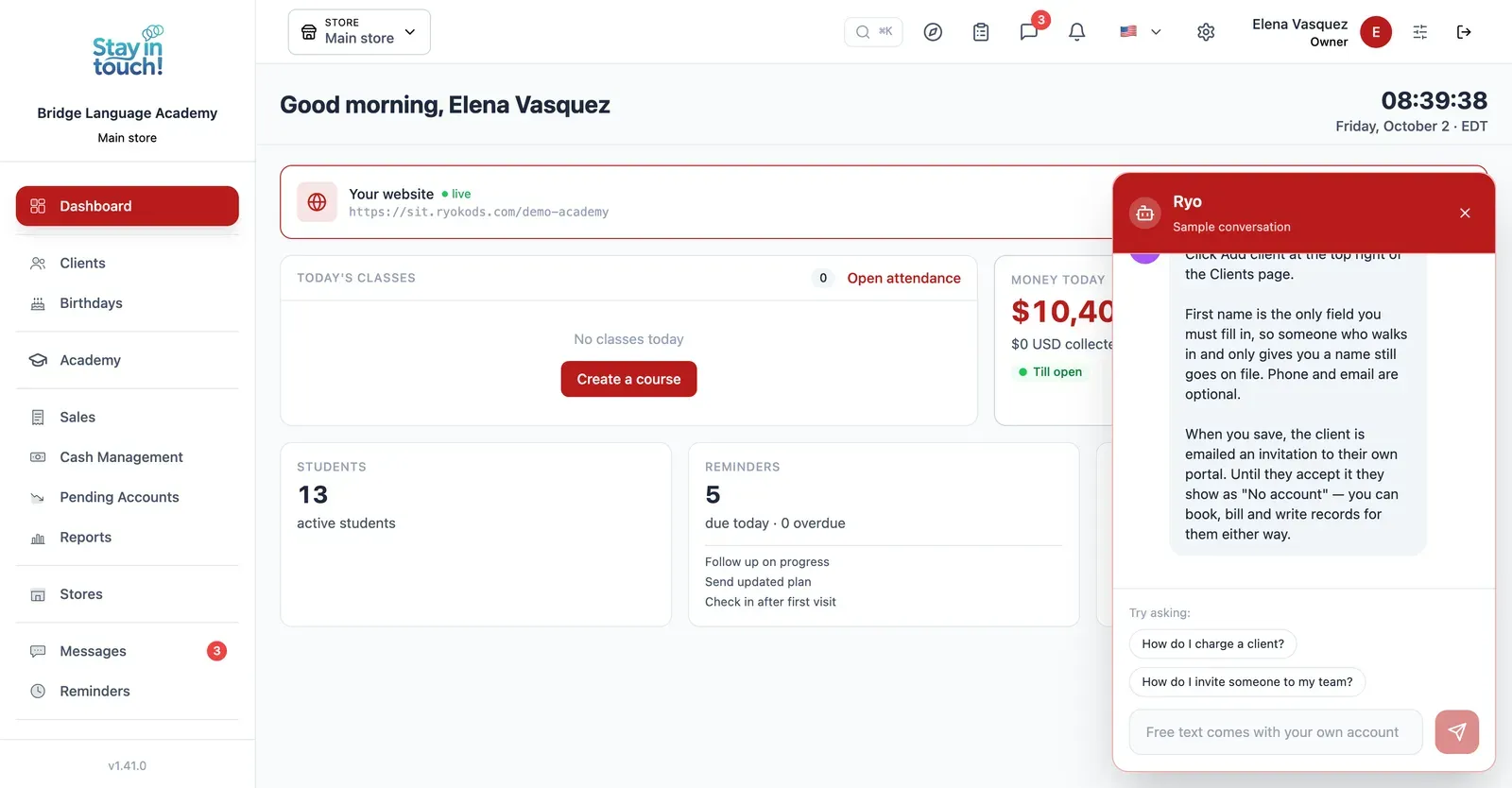Viewport: 1512px width, 788px height.
Task: Open Academy in sidebar
Action: [128, 360]
